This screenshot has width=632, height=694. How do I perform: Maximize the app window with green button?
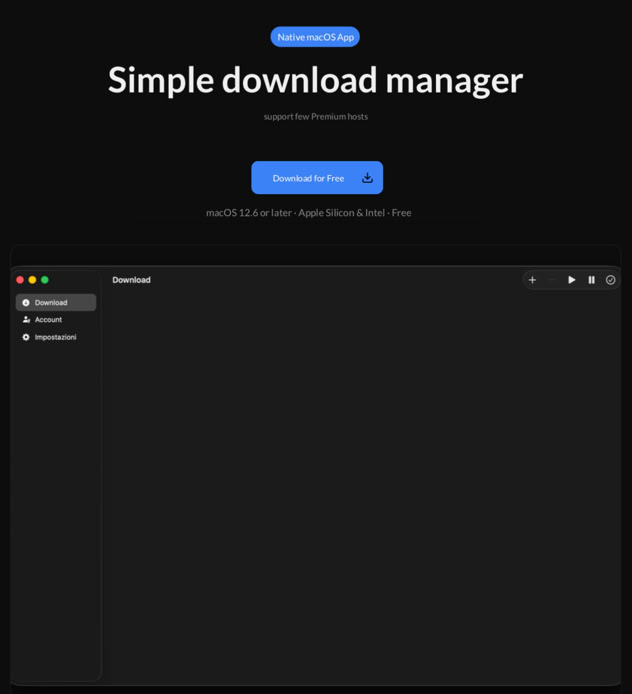coord(45,280)
